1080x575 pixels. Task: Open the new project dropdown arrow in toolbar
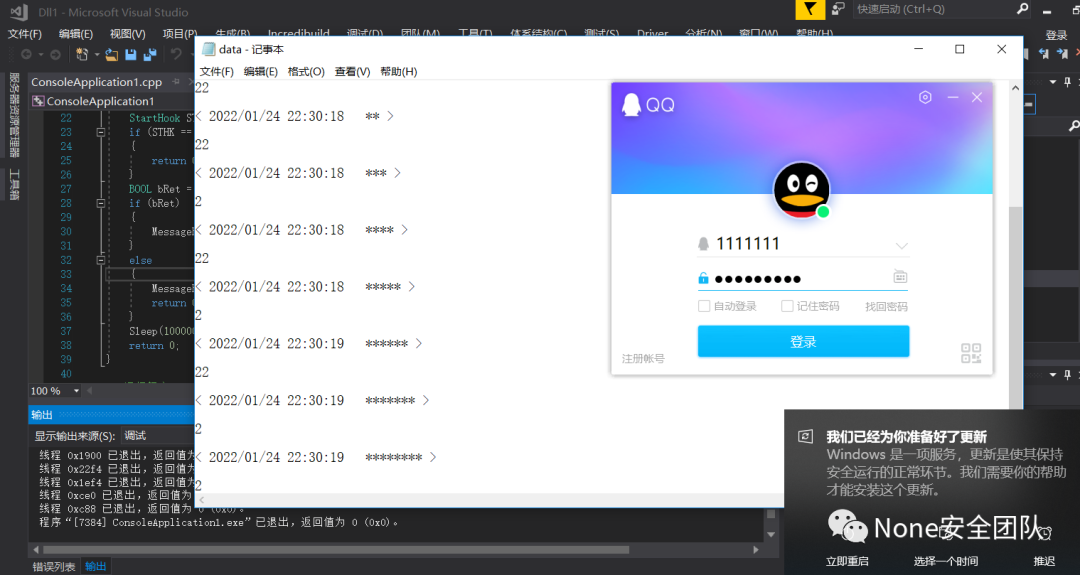pyautogui.click(x=96, y=54)
